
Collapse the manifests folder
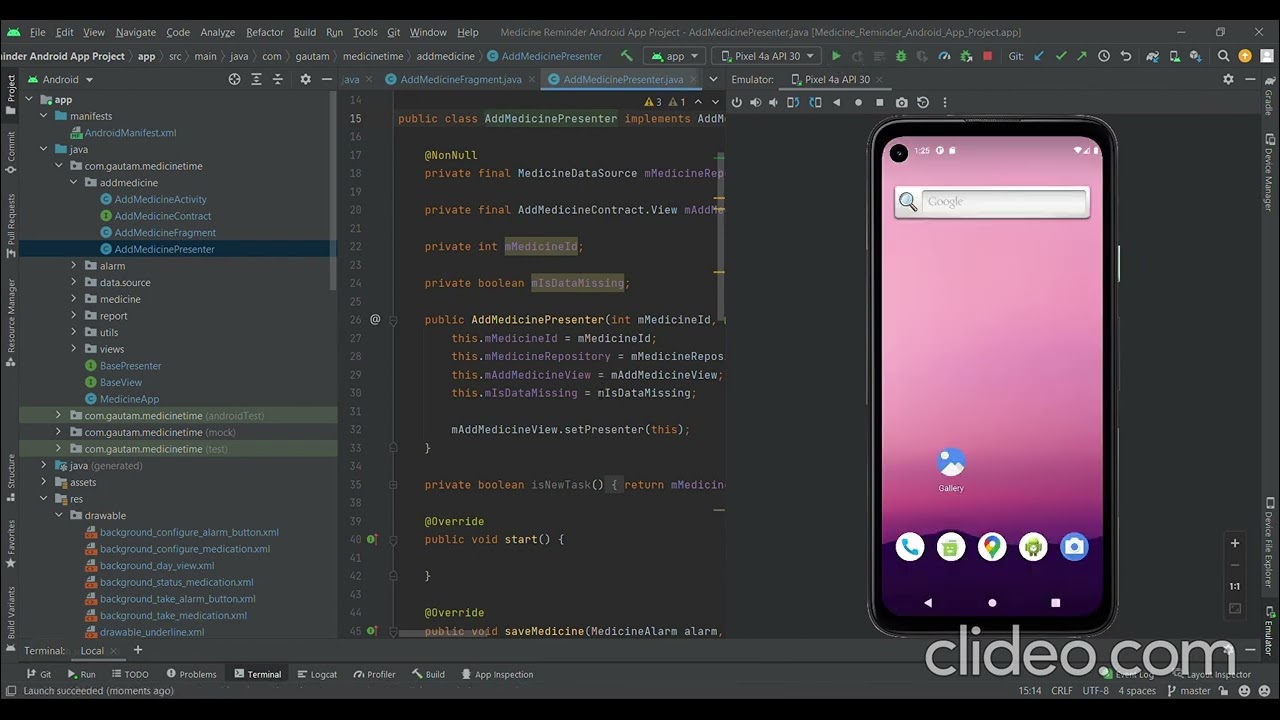point(44,116)
